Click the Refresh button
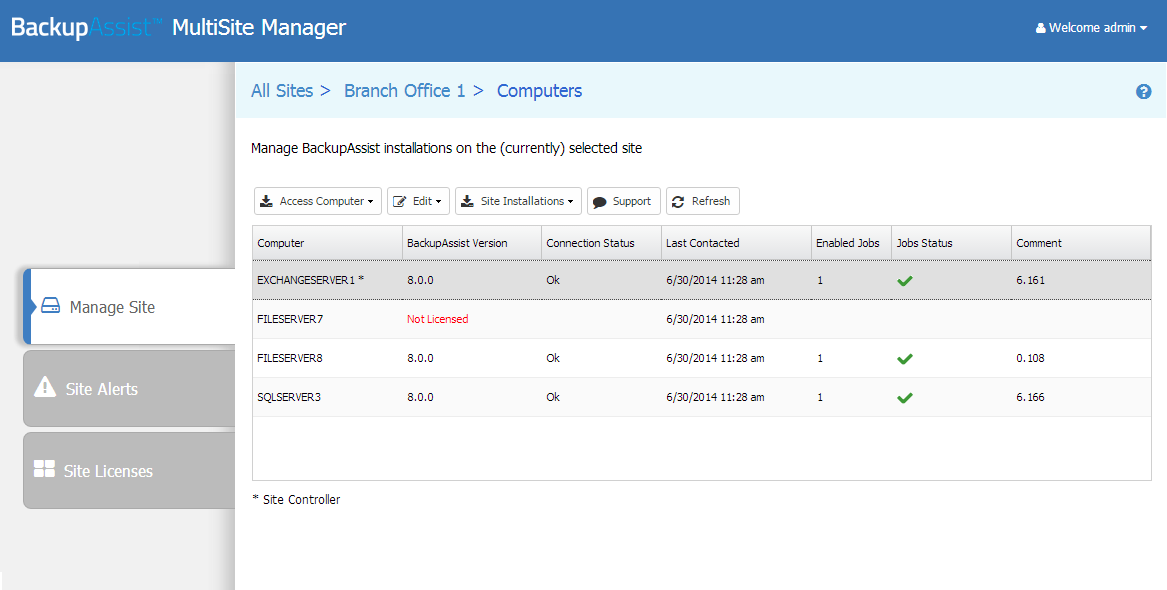Screen dimensions: 1167x590 pyautogui.click(x=703, y=201)
